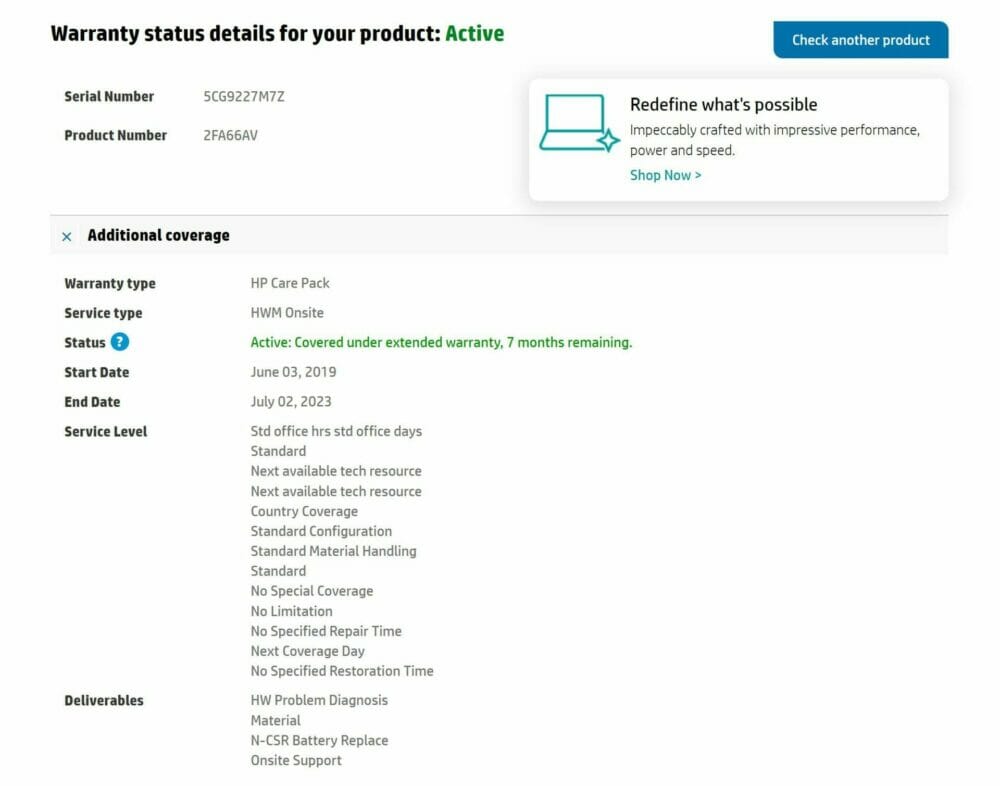
Task: Click the laptop sparkle promo icon
Action: click(579, 123)
